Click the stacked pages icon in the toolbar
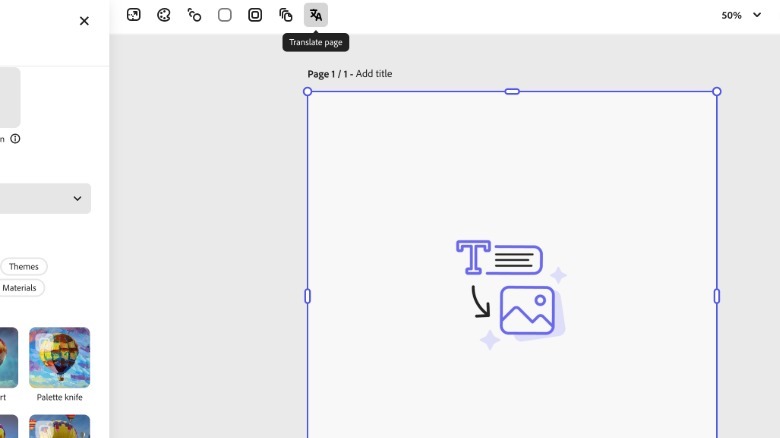This screenshot has height=438, width=780. 286,15
